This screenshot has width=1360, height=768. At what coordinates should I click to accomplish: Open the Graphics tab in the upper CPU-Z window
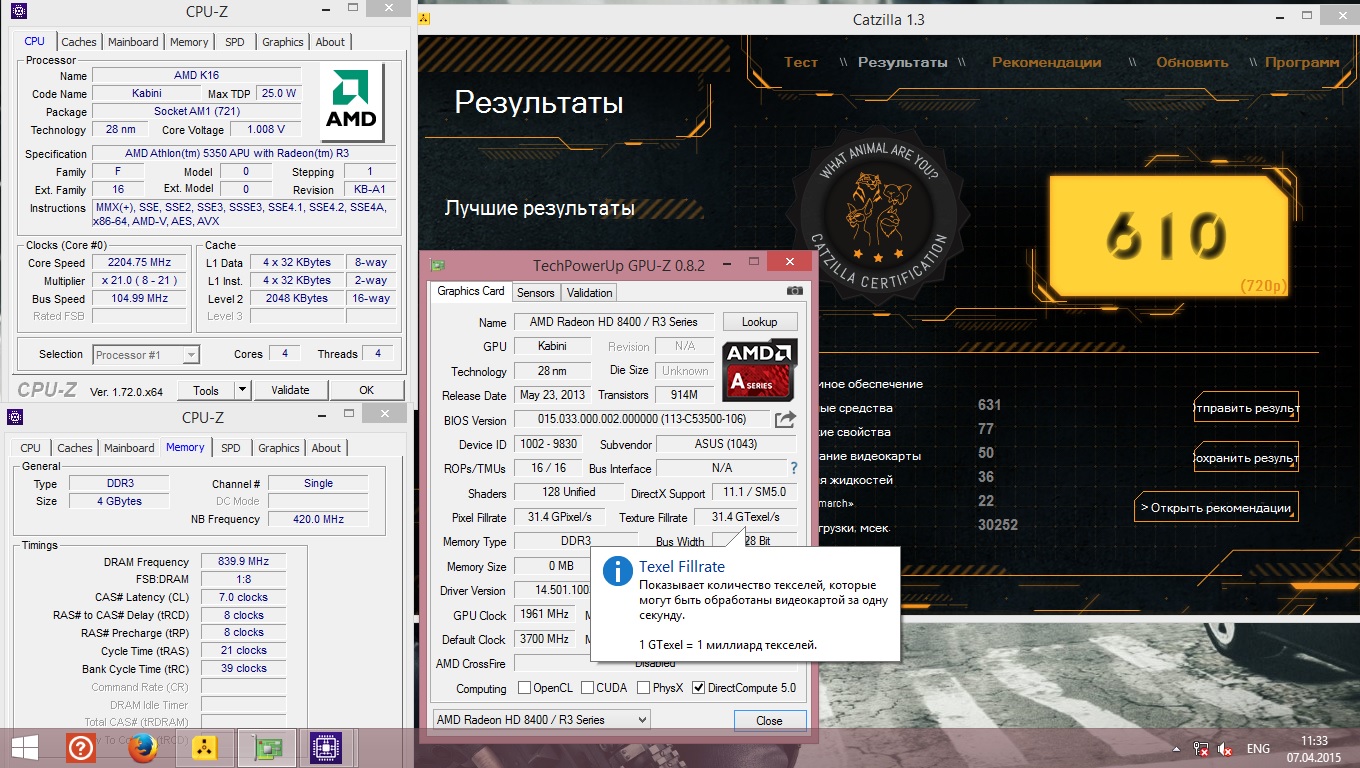click(283, 42)
